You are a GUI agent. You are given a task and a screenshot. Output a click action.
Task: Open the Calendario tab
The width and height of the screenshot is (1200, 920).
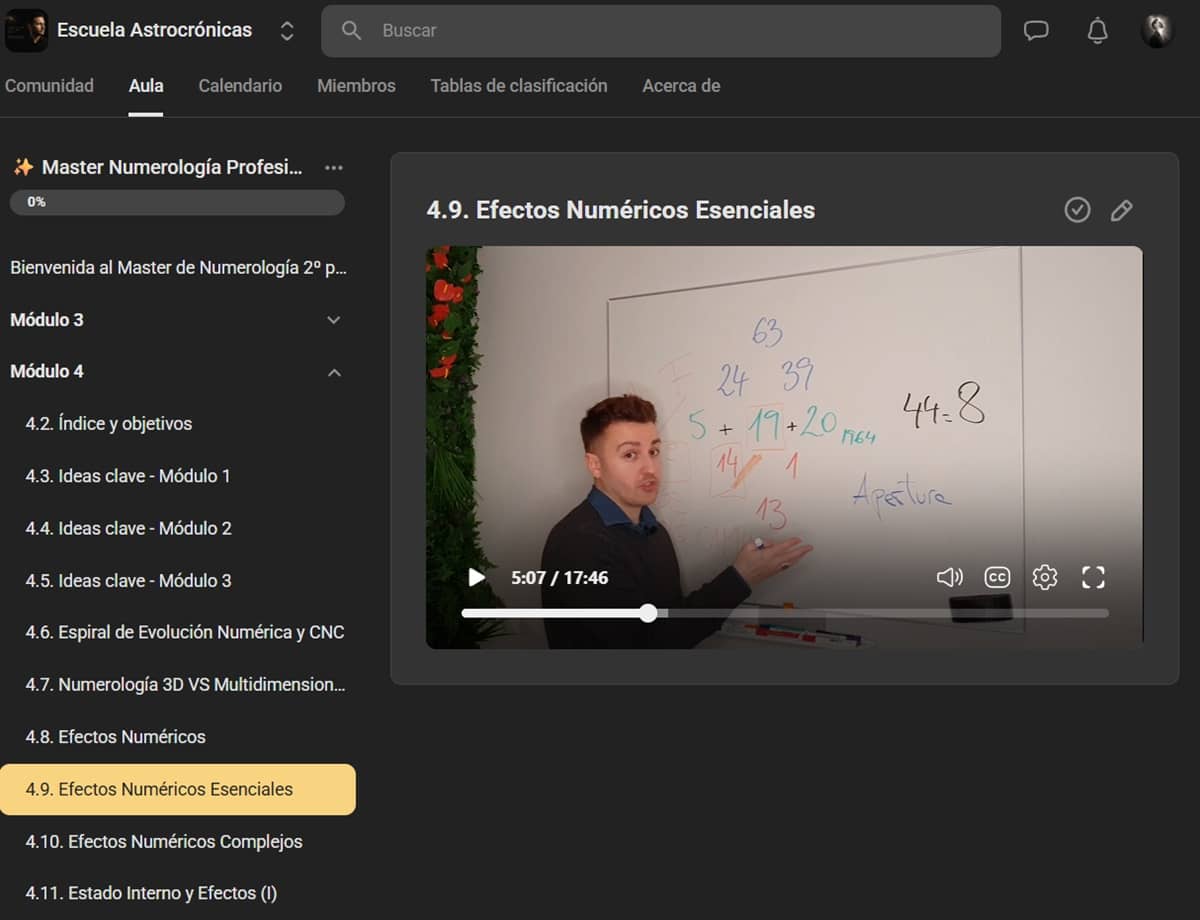pos(240,86)
